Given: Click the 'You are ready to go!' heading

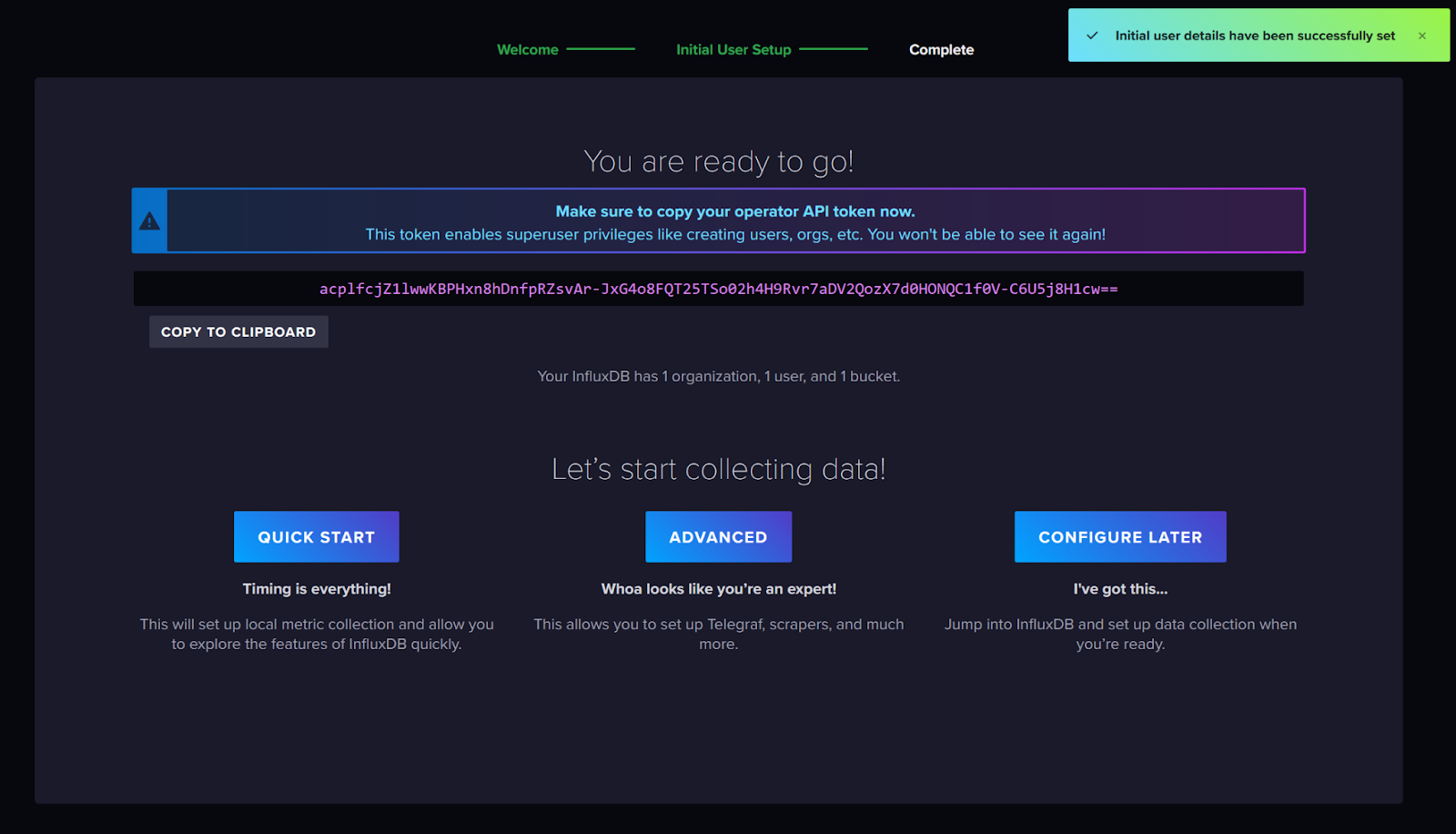Looking at the screenshot, I should (x=719, y=161).
